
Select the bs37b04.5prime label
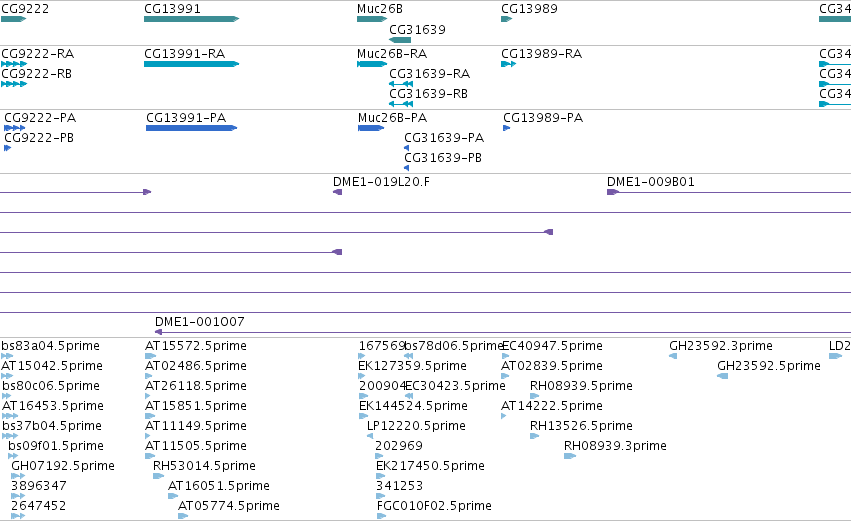point(51,426)
